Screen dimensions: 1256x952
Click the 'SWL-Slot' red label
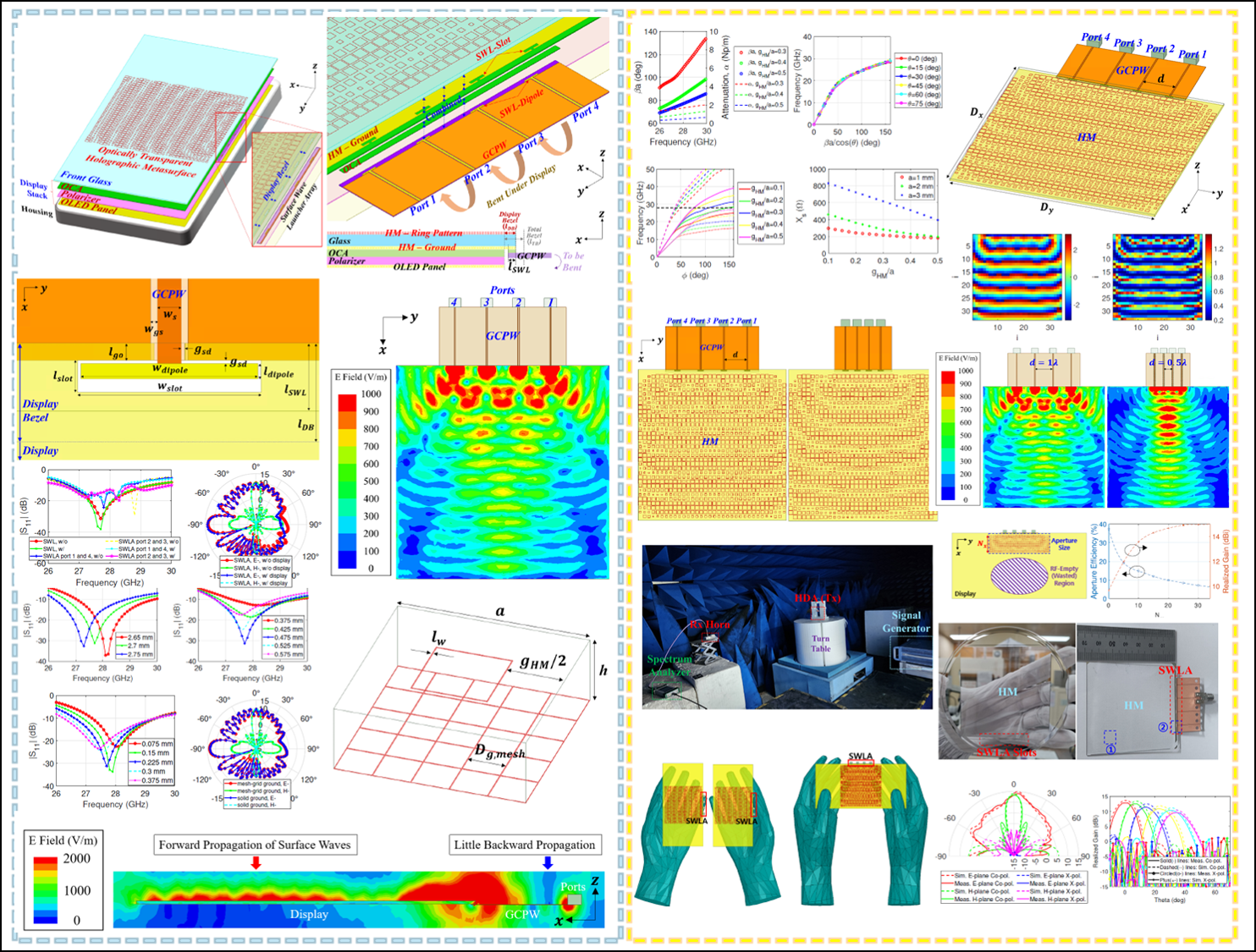pyautogui.click(x=493, y=48)
